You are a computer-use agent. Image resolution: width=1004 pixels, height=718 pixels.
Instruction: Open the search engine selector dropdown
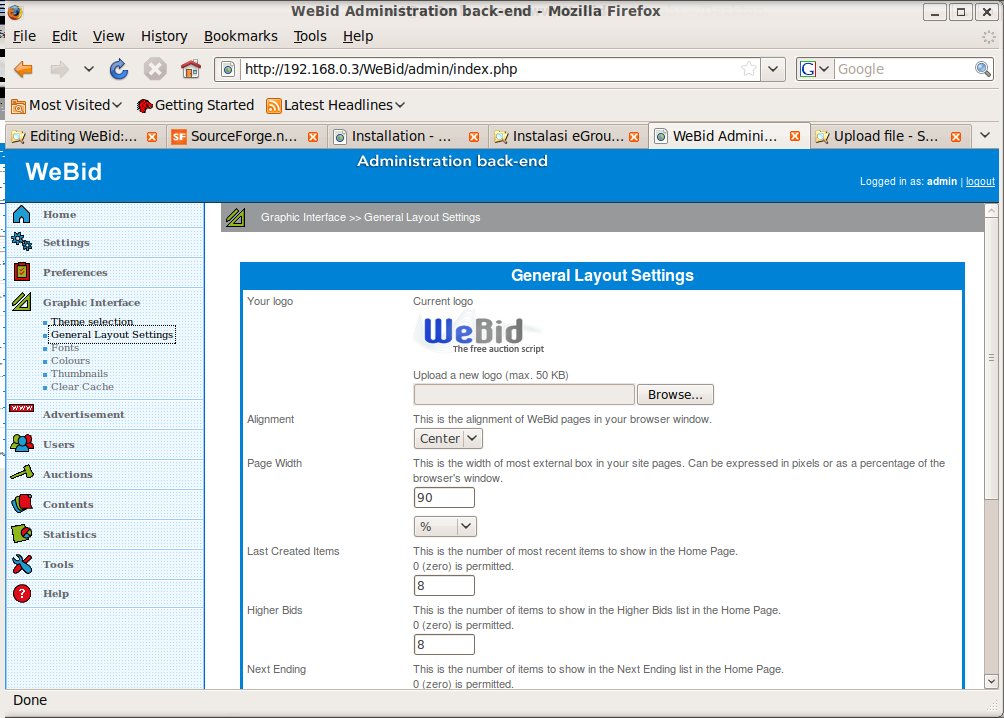[x=815, y=69]
